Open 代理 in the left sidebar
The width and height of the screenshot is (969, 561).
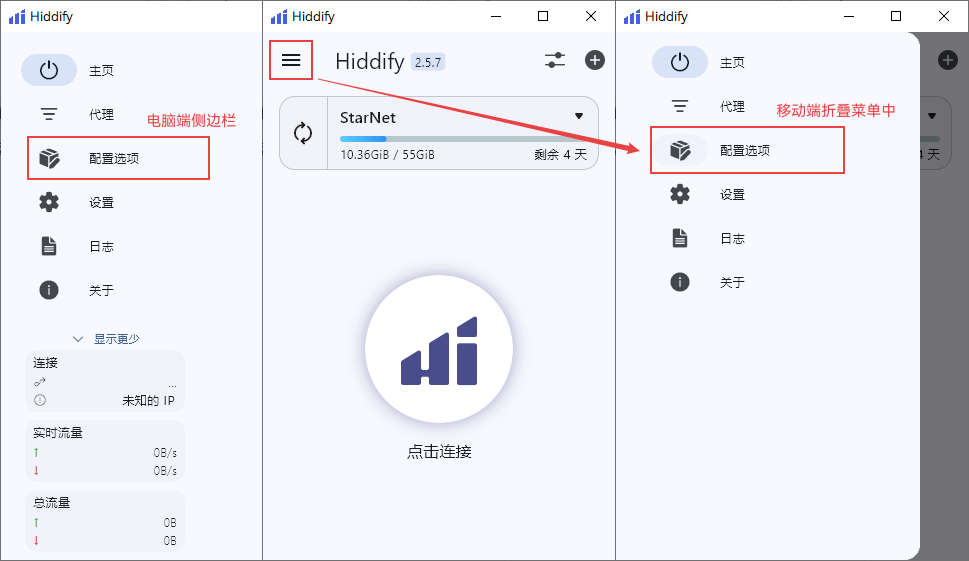point(101,114)
